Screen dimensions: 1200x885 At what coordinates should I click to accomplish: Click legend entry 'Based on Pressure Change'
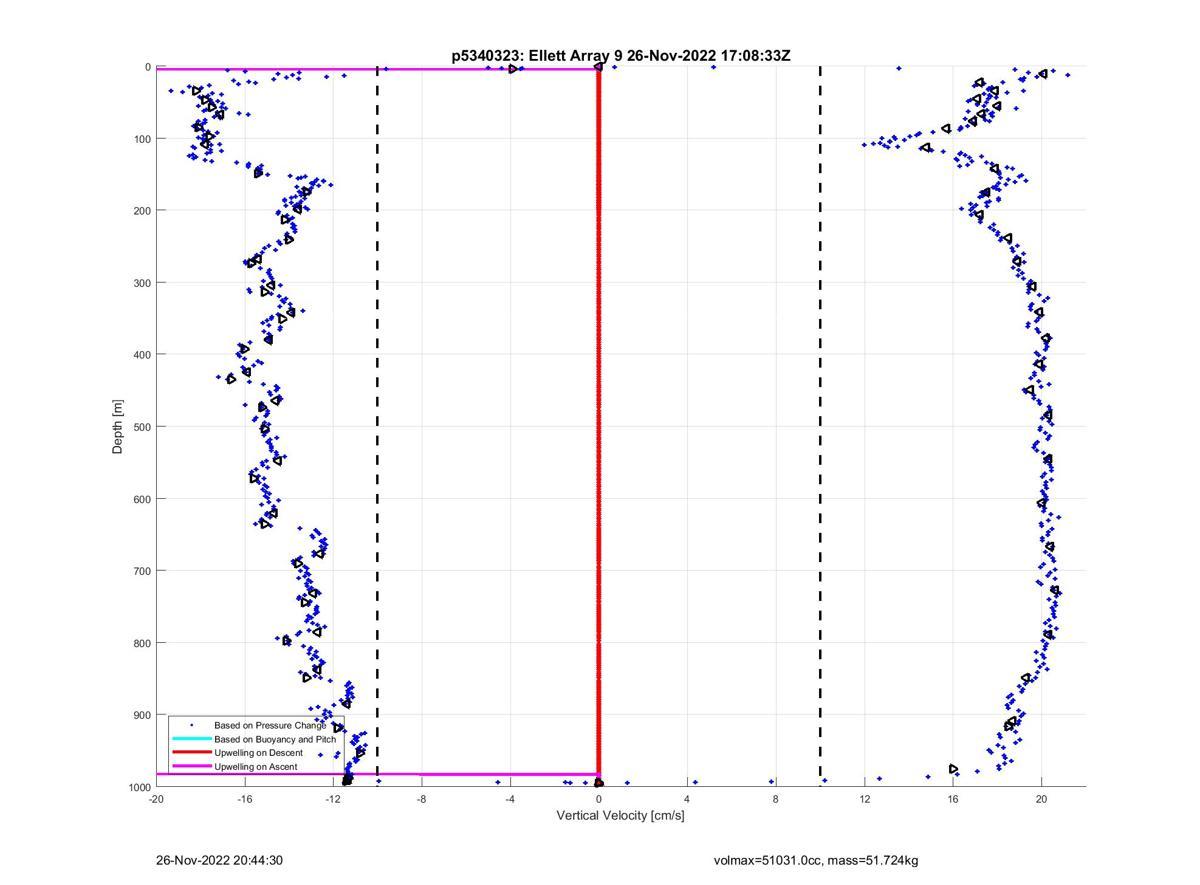point(270,725)
